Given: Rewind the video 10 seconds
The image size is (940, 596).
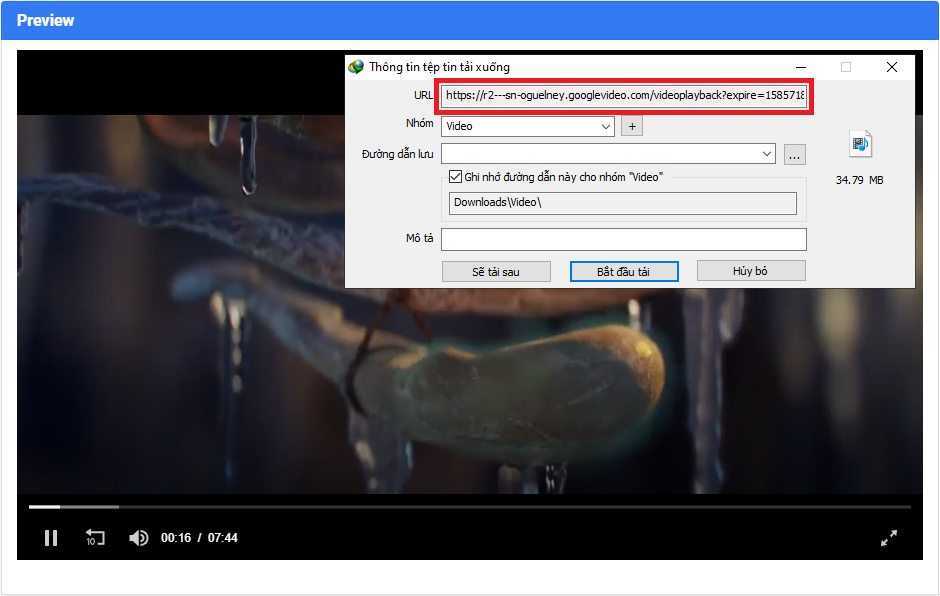Looking at the screenshot, I should click(x=95, y=538).
